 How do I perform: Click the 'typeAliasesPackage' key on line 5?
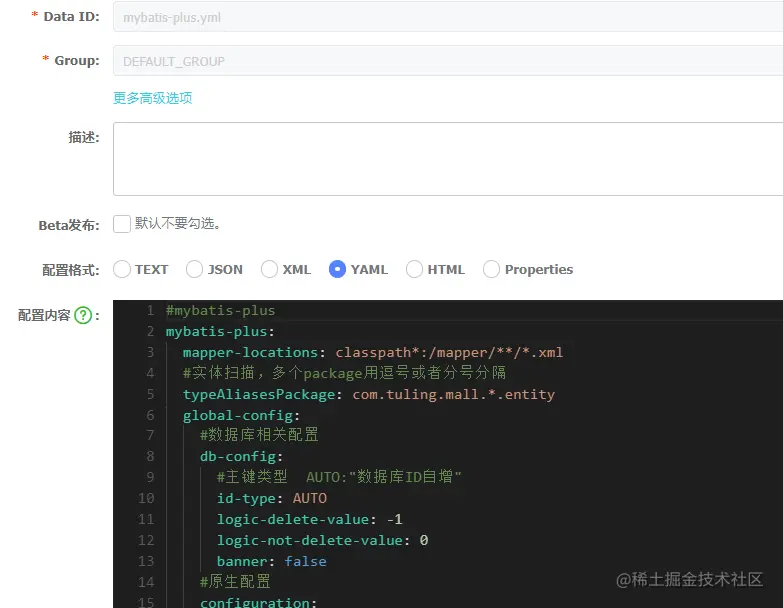259,394
